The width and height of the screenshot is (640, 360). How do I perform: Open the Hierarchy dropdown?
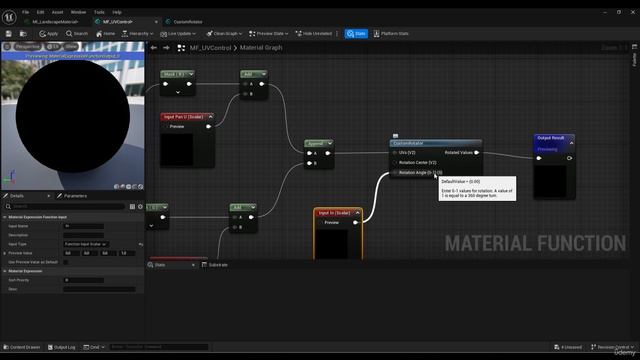(x=138, y=33)
